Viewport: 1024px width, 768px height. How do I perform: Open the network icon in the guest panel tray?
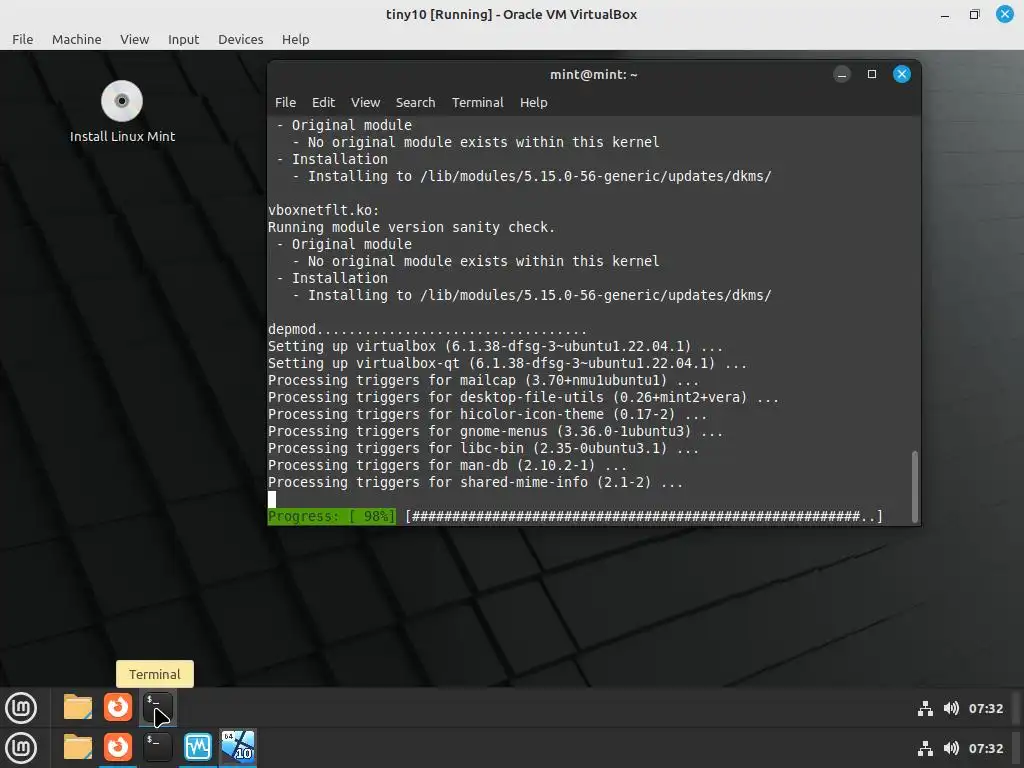click(x=925, y=709)
